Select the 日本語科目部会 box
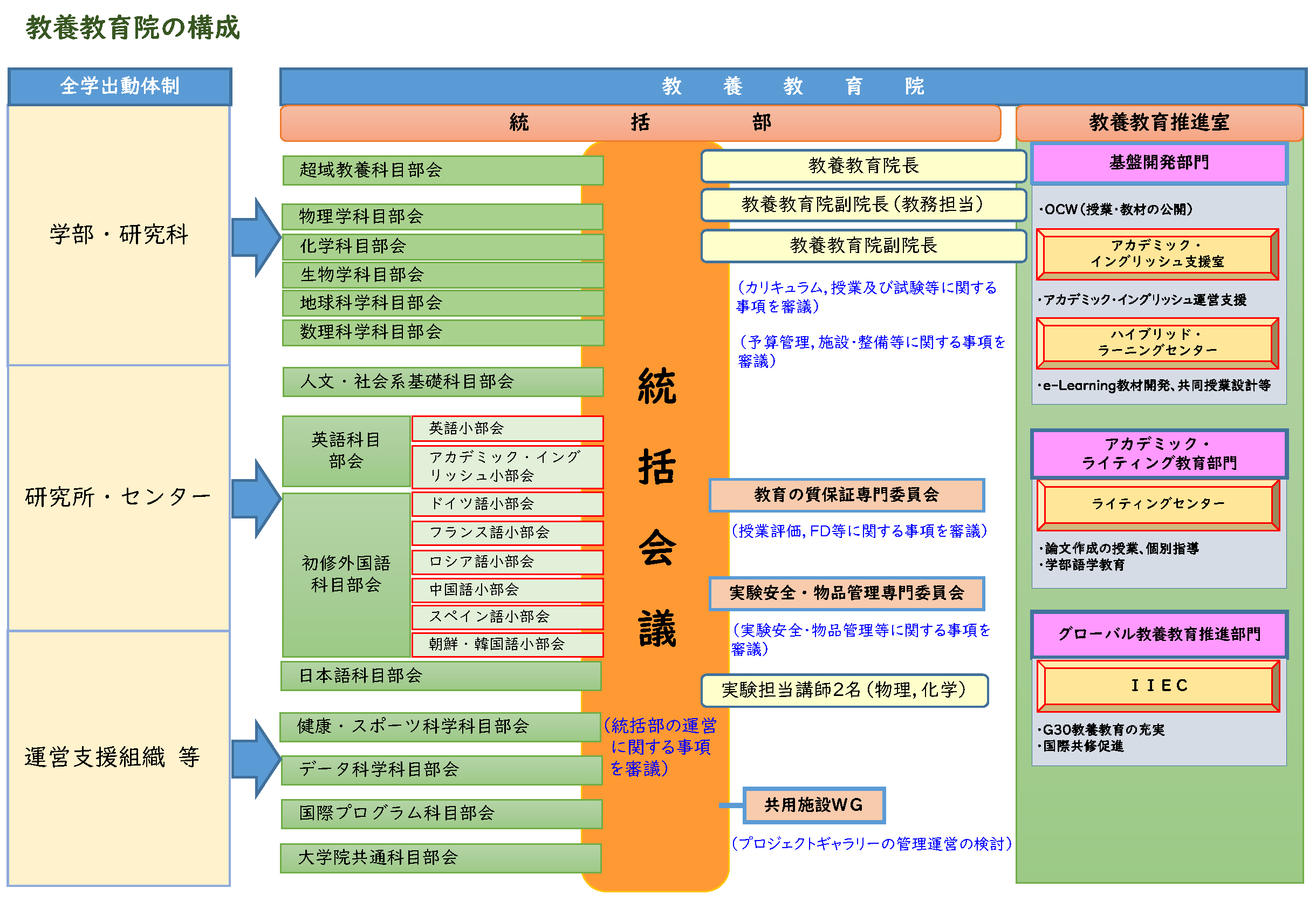1316x908 pixels. [441, 676]
